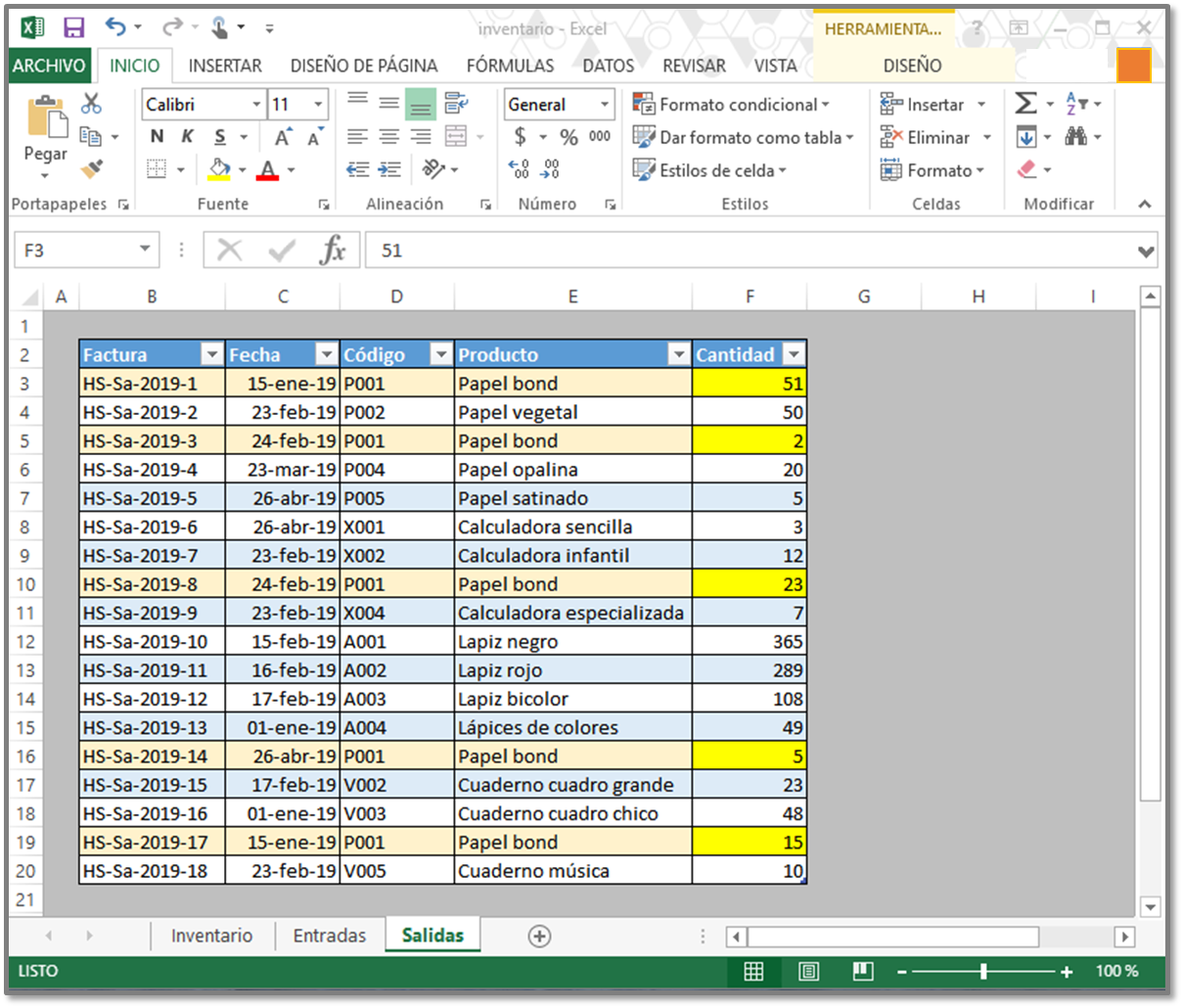This screenshot has height=1008, width=1183.
Task: Click the Save icon in quick access toolbar
Action: [x=73, y=28]
